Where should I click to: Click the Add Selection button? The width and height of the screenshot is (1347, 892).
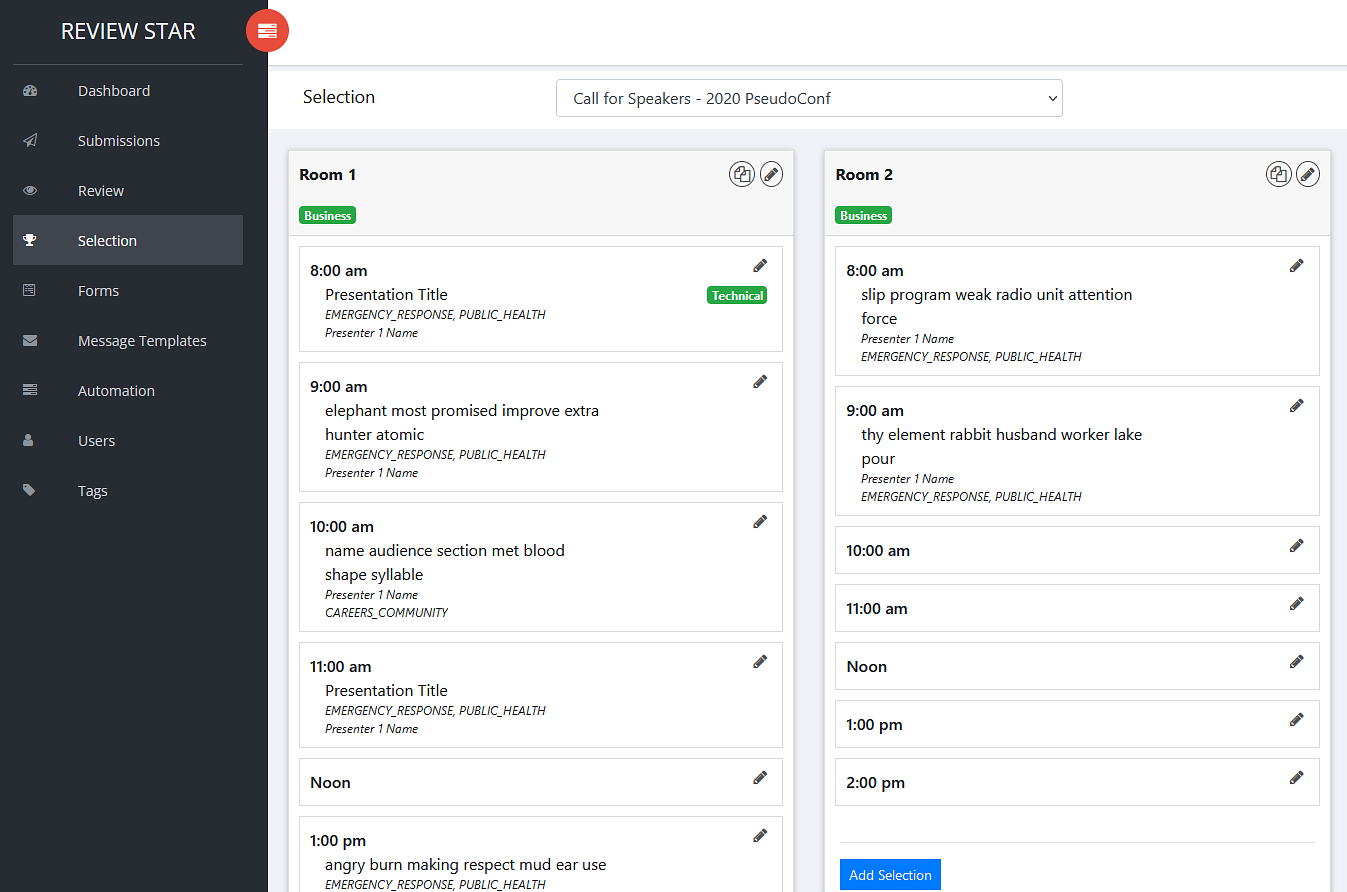click(x=890, y=875)
